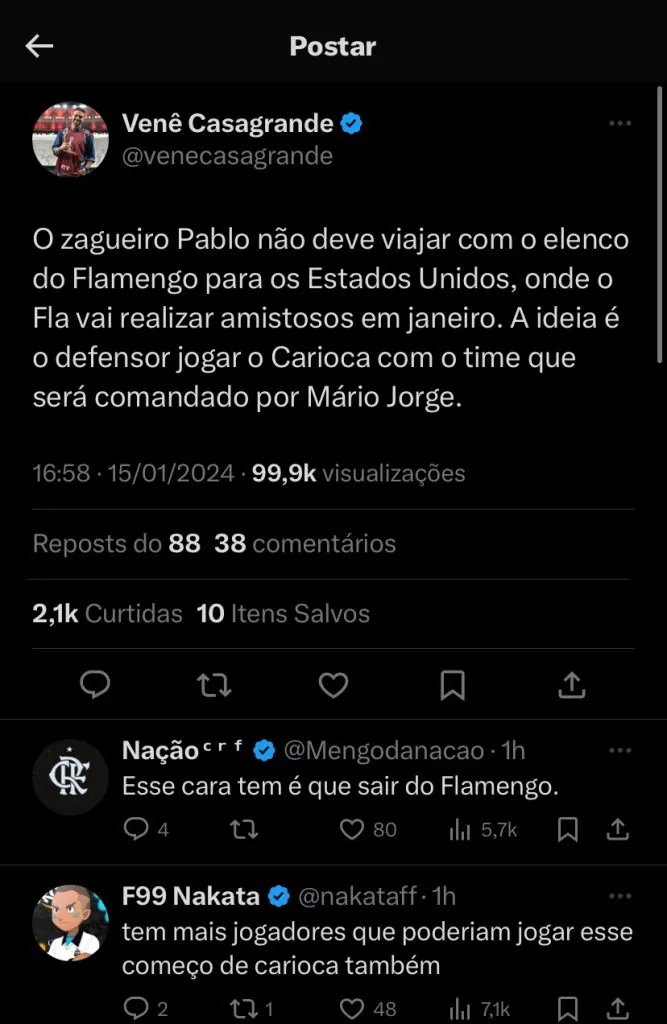Repost the main post about Pablo
667x1024 pixels.
tap(214, 684)
